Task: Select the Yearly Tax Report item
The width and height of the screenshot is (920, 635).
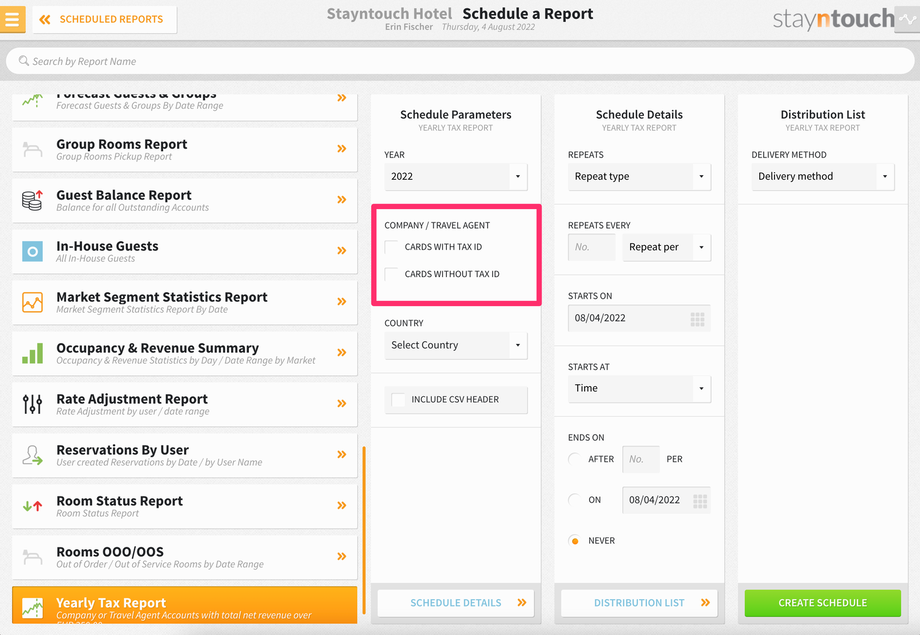Action: 184,604
